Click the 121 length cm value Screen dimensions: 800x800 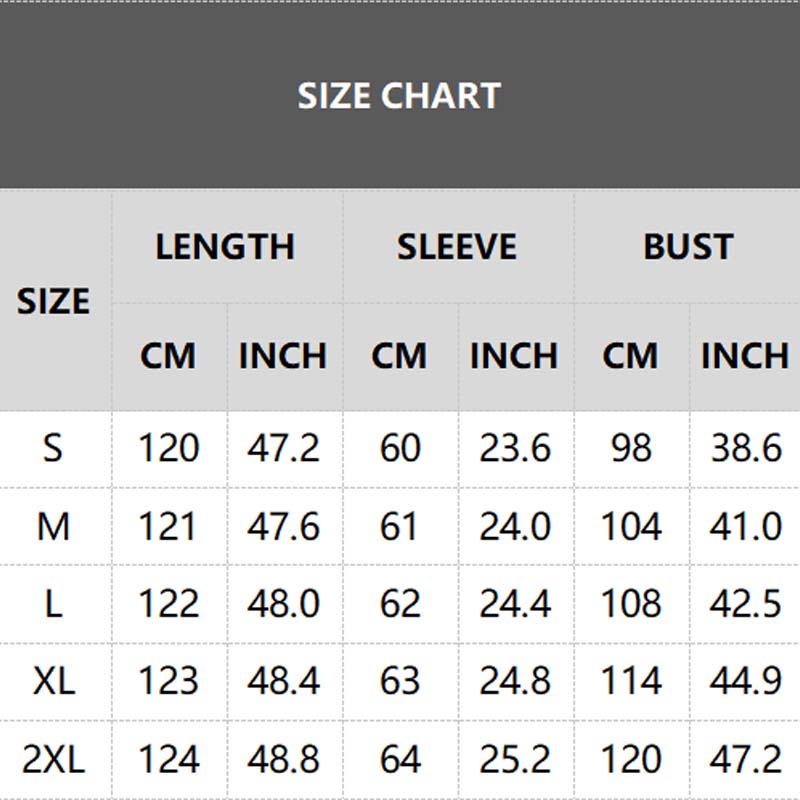[x=168, y=526]
